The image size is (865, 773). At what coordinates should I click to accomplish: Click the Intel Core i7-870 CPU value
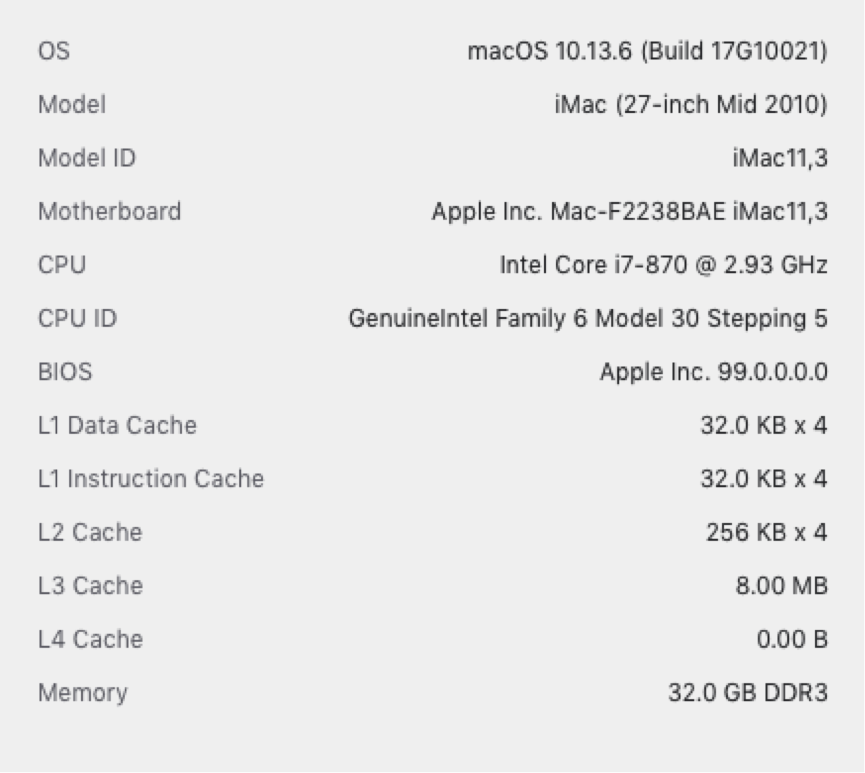coord(664,265)
